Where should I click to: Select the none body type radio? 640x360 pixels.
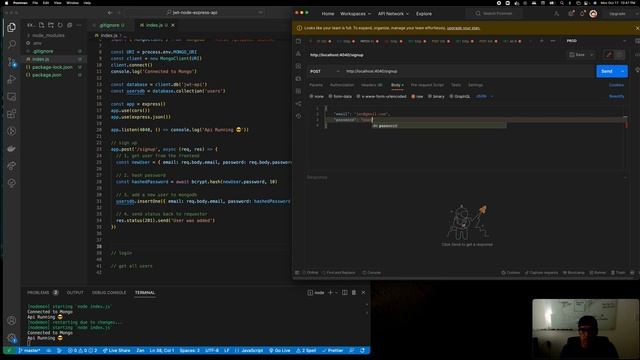[x=311, y=97]
